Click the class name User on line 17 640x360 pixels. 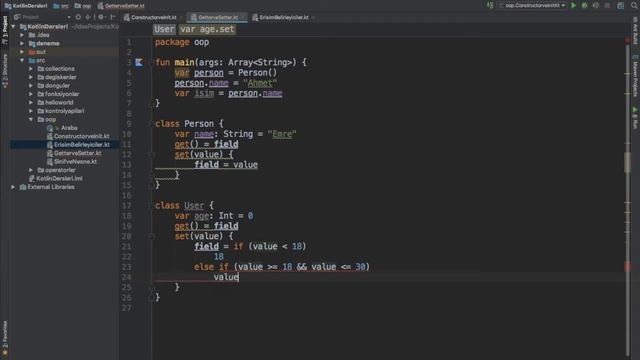click(194, 205)
